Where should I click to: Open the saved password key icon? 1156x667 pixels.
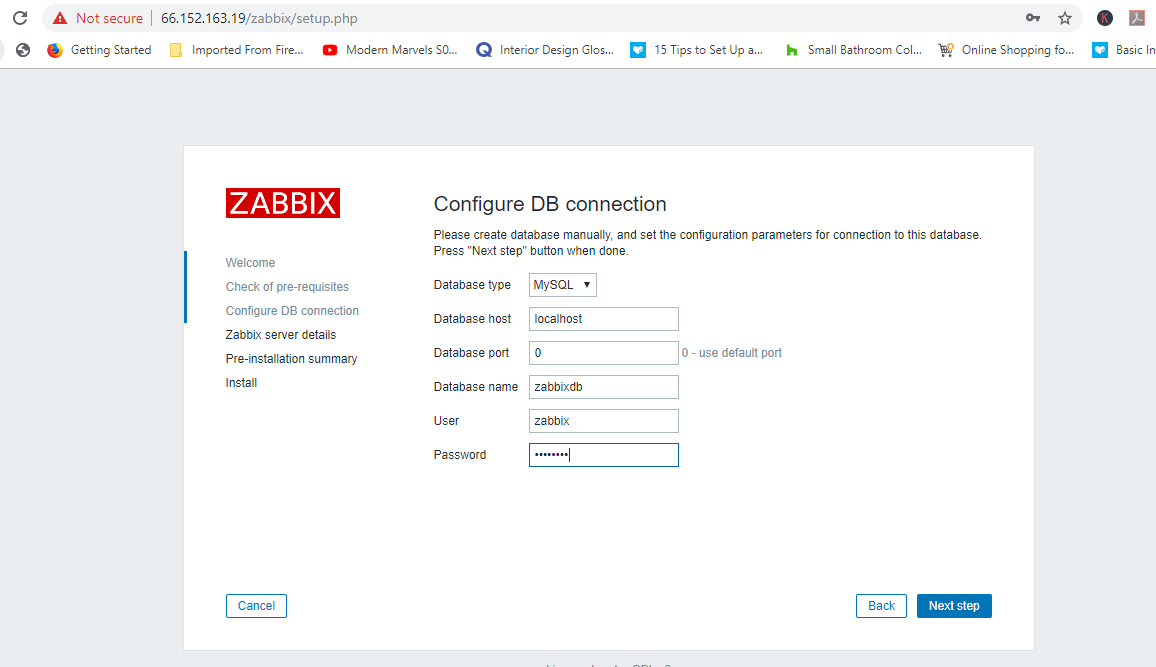1033,18
